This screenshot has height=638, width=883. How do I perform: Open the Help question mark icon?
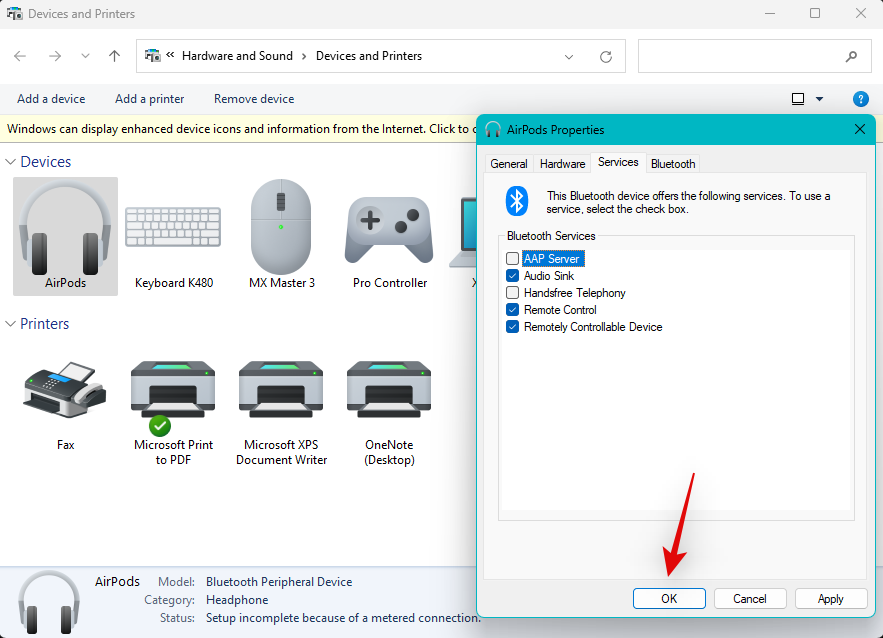[x=860, y=99]
